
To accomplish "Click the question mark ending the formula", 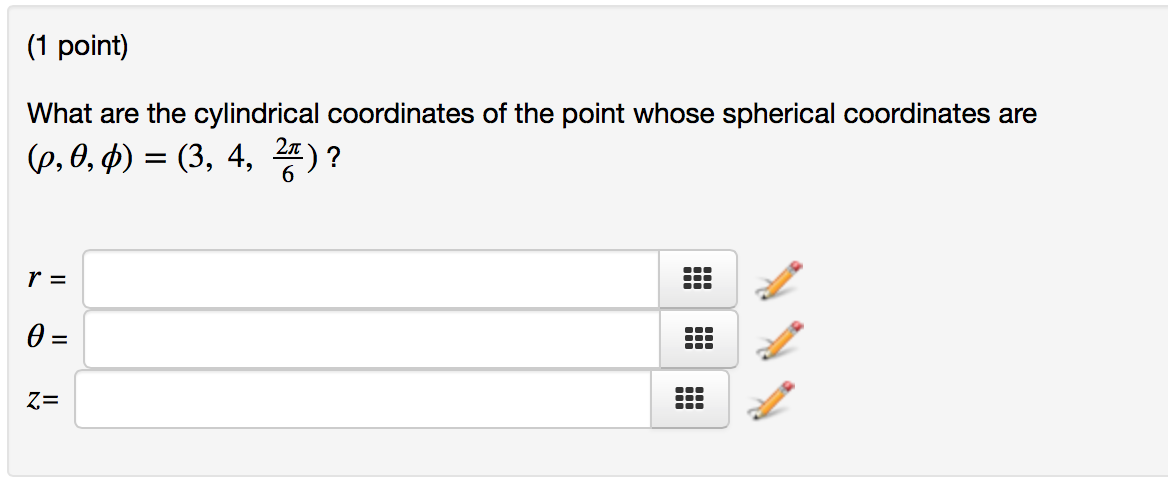I will pos(334,159).
